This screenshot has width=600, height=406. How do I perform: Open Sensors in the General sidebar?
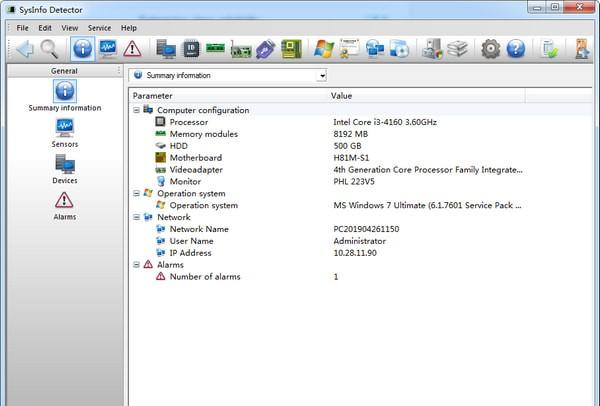tap(65, 133)
